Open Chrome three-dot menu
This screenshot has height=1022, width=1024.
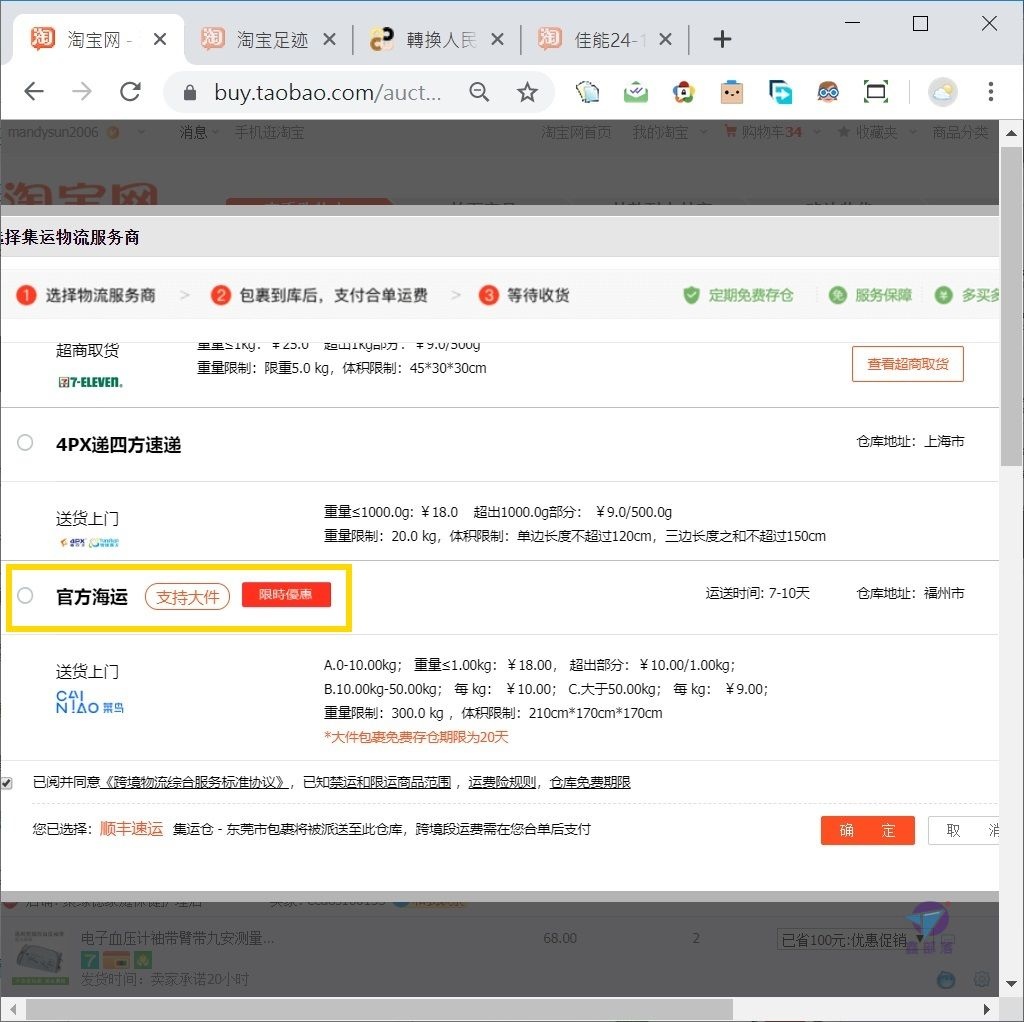991,92
